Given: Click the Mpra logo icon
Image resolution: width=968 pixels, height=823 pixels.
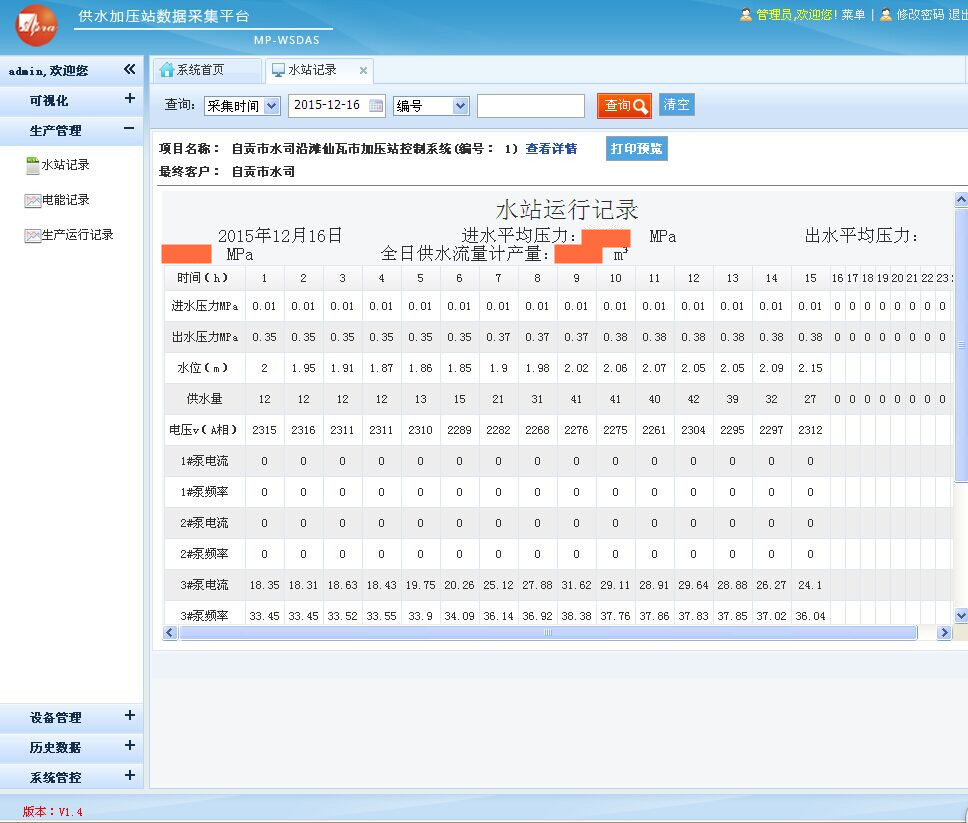Looking at the screenshot, I should tap(36, 26).
